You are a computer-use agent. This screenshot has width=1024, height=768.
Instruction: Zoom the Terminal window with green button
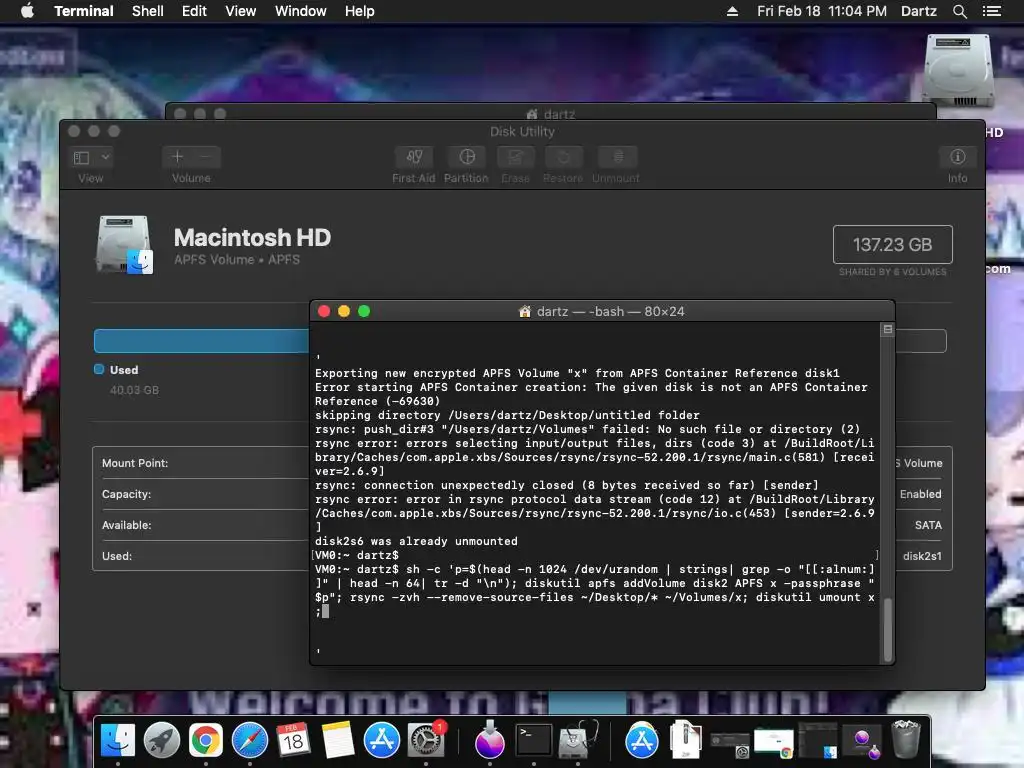click(364, 312)
